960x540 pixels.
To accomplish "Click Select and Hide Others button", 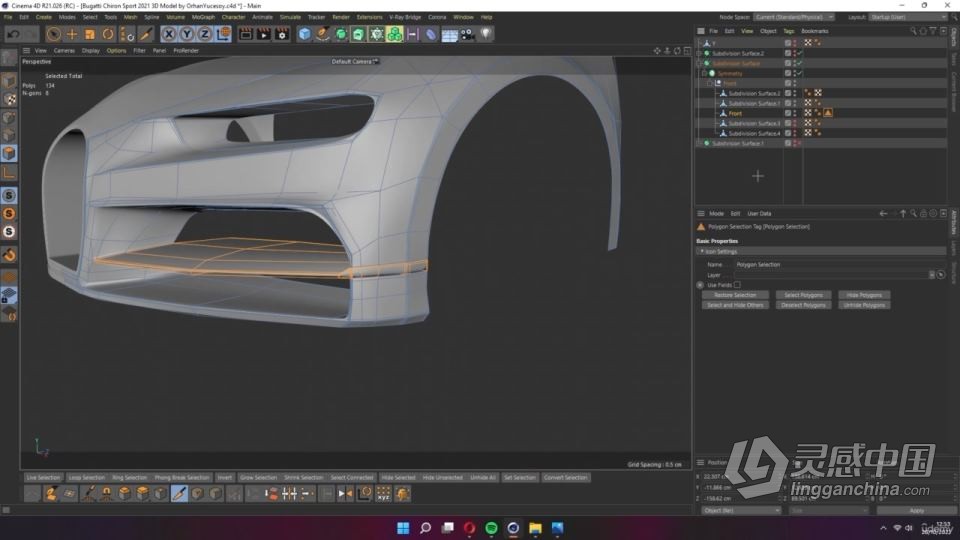I will click(735, 305).
